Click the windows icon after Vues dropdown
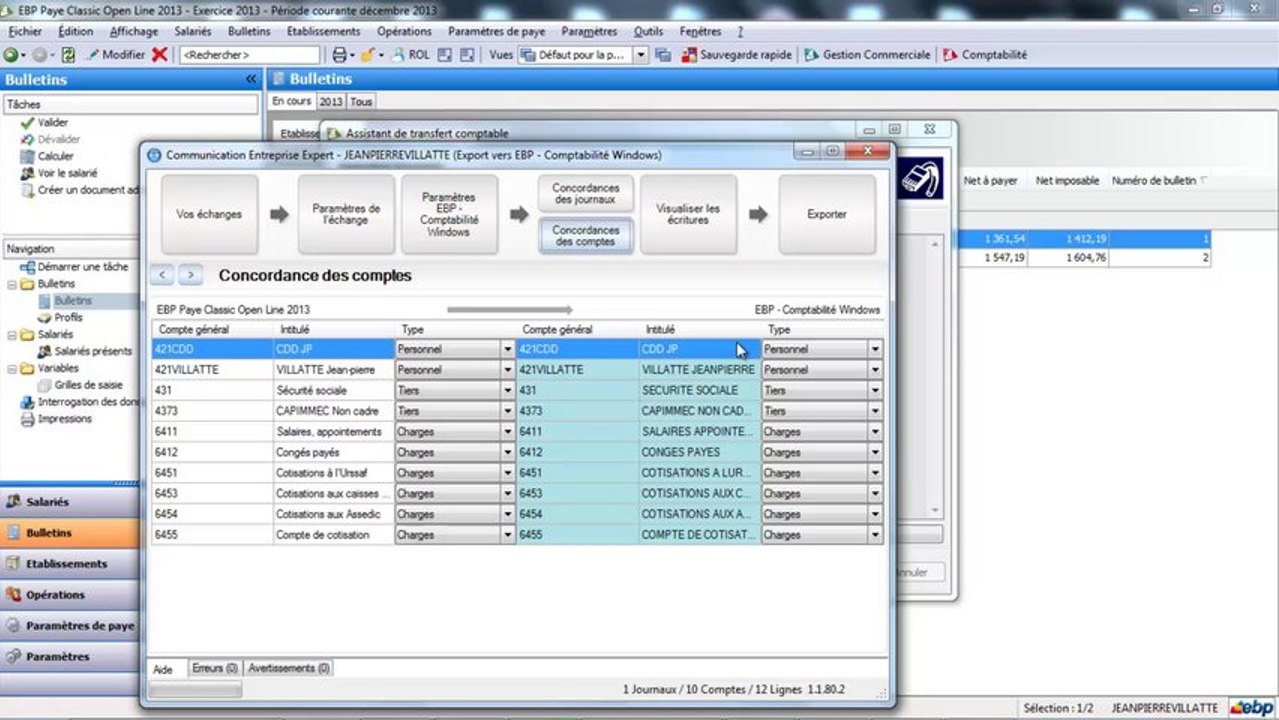This screenshot has width=1279, height=720. pyautogui.click(x=663, y=55)
